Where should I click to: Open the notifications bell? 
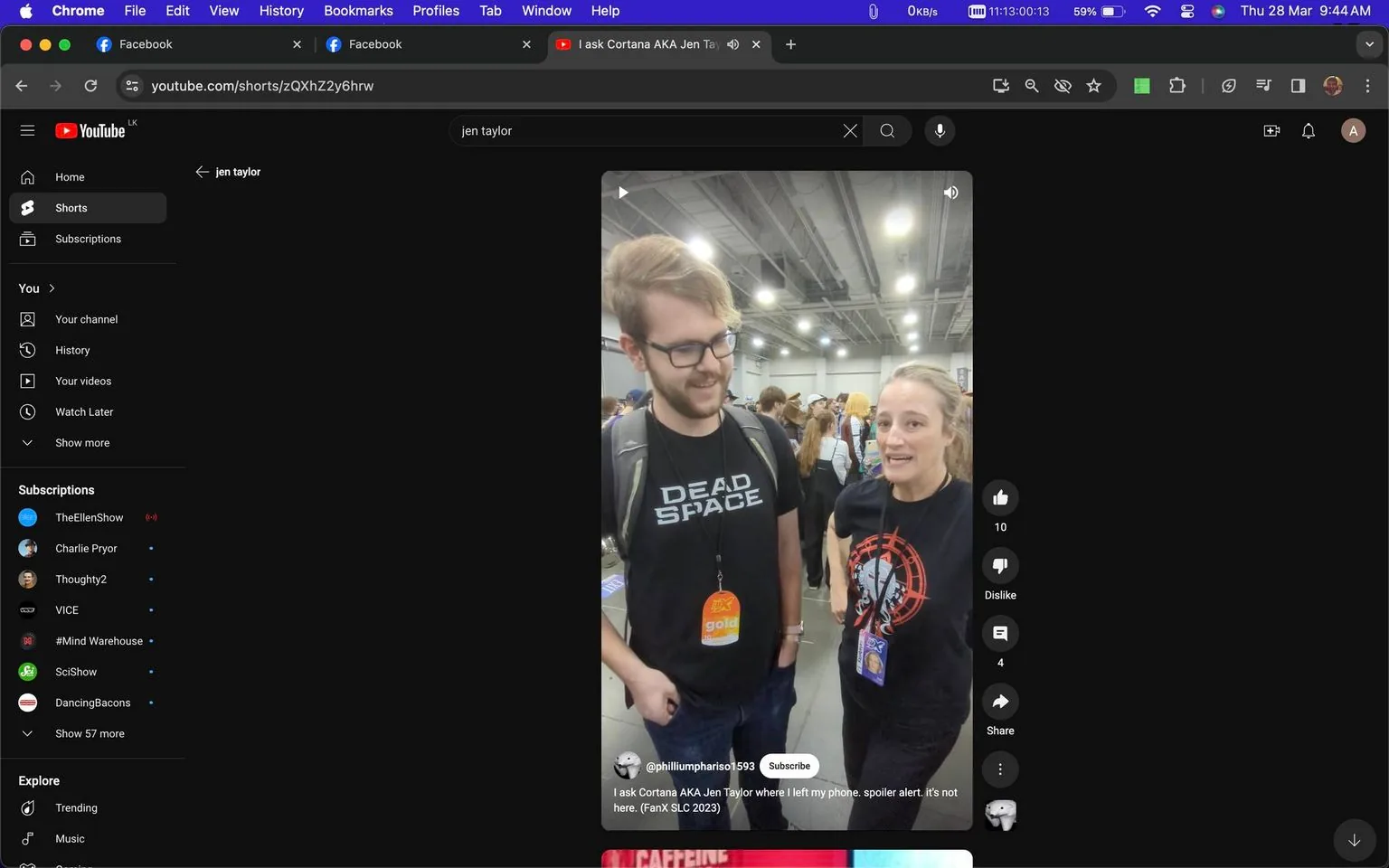pyautogui.click(x=1308, y=130)
